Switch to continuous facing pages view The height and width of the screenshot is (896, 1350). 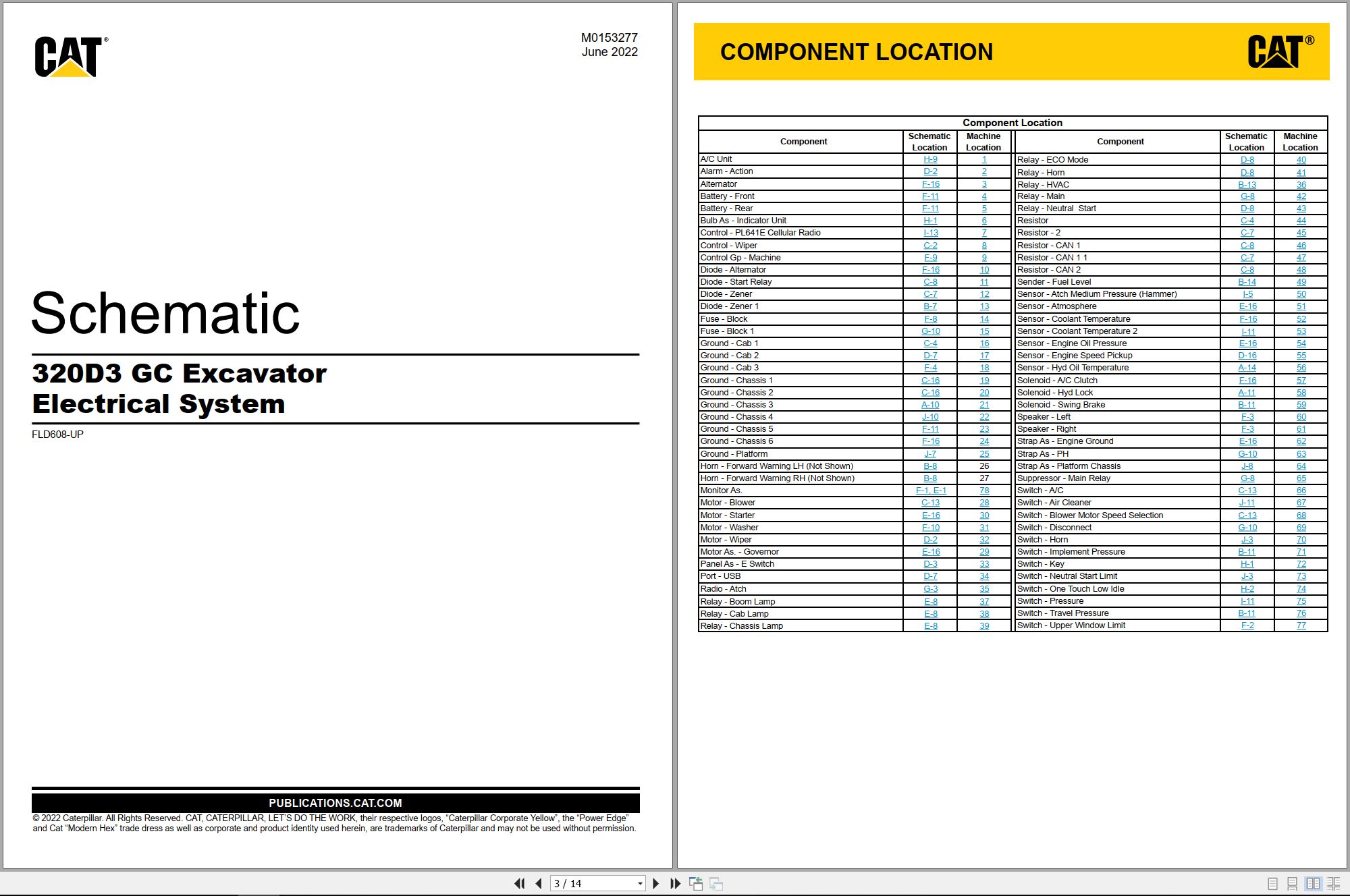(1334, 883)
